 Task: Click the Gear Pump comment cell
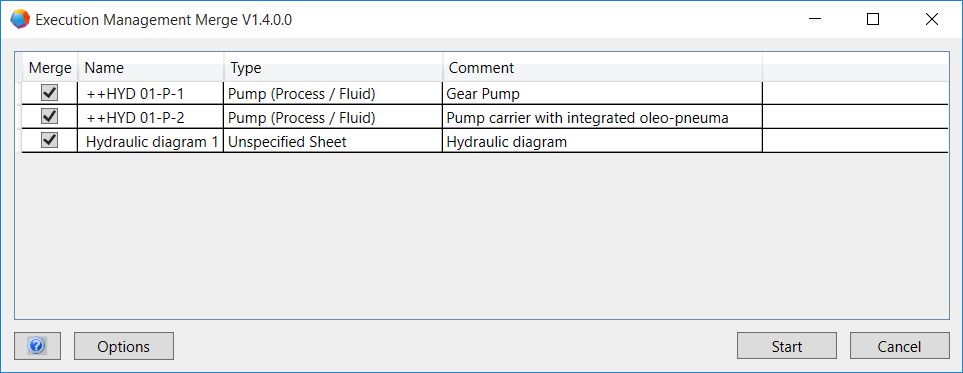click(602, 93)
